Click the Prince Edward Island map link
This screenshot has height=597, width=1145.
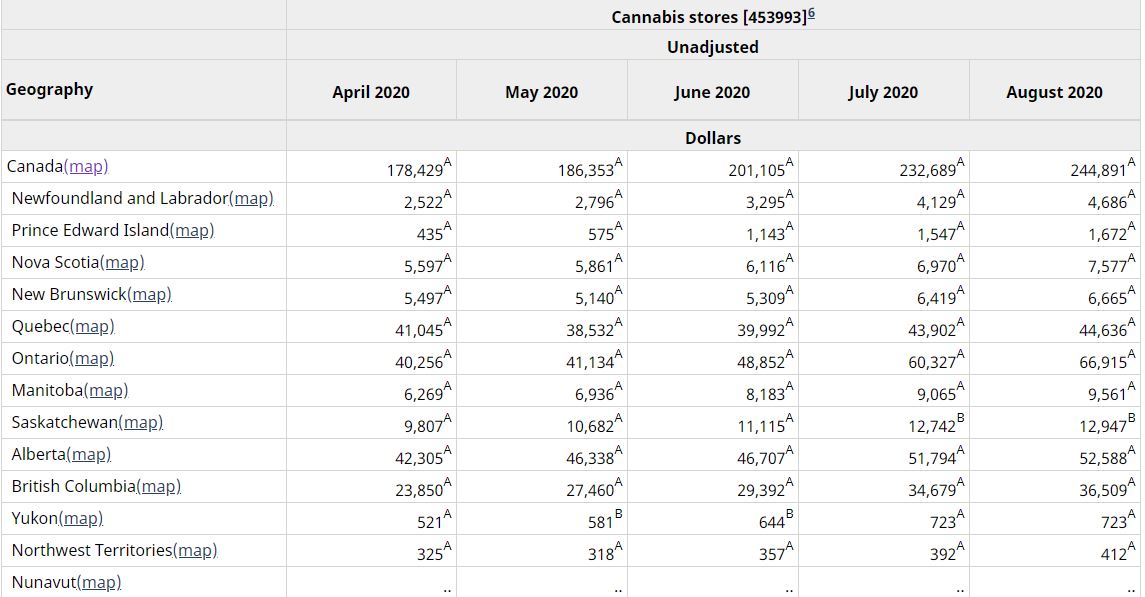point(192,231)
